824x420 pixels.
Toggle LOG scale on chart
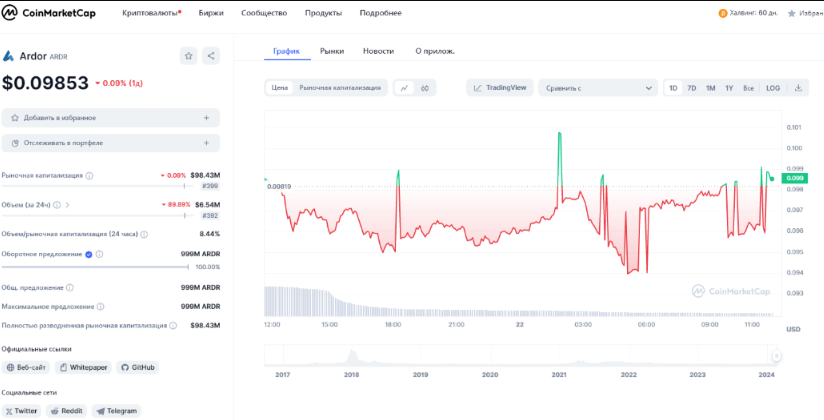(773, 88)
